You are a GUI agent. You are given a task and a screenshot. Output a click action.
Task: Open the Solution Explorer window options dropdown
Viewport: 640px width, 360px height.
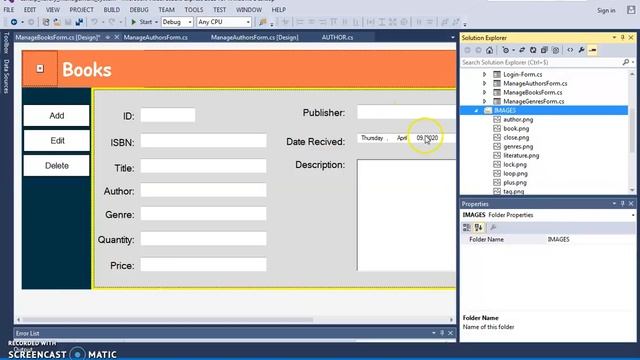point(614,38)
